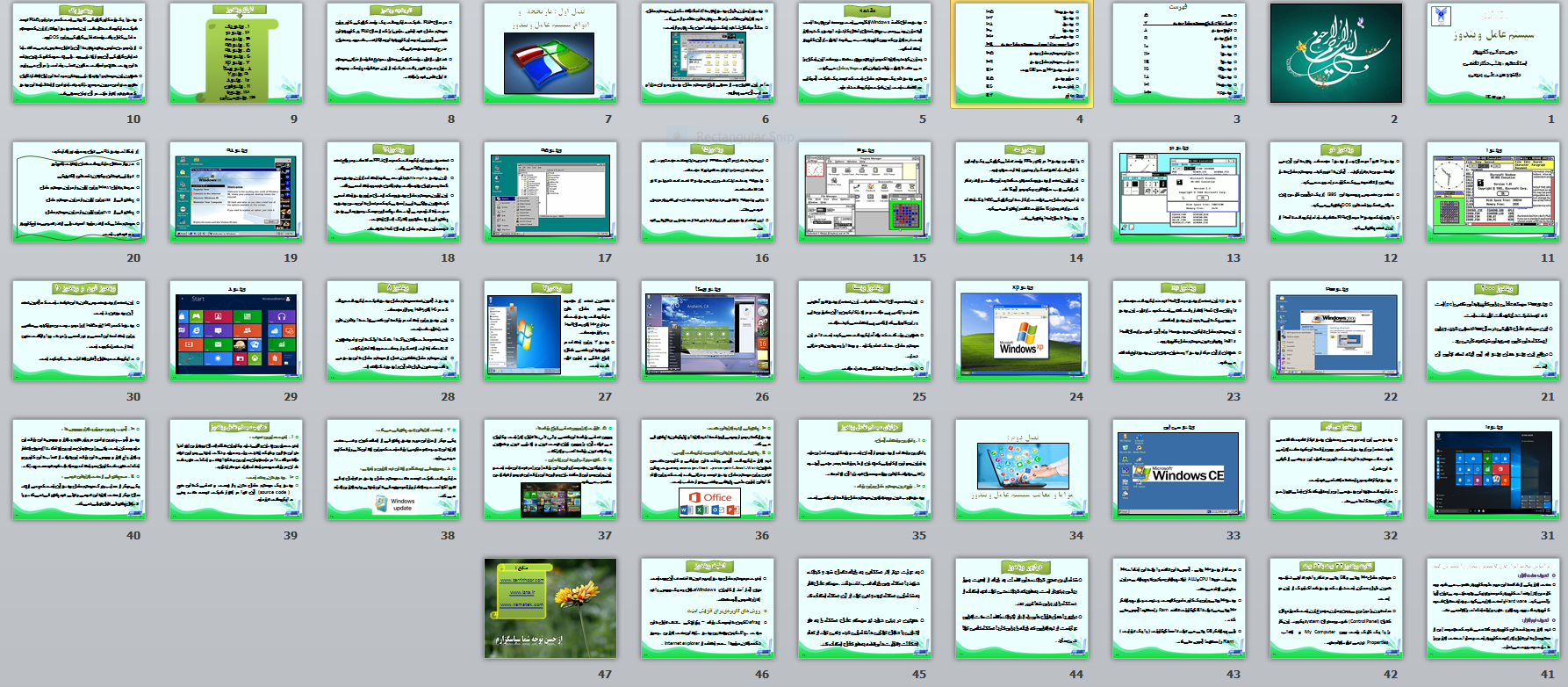
Task: Open slide 2 with dark green calligraphy
Action: (1335, 53)
